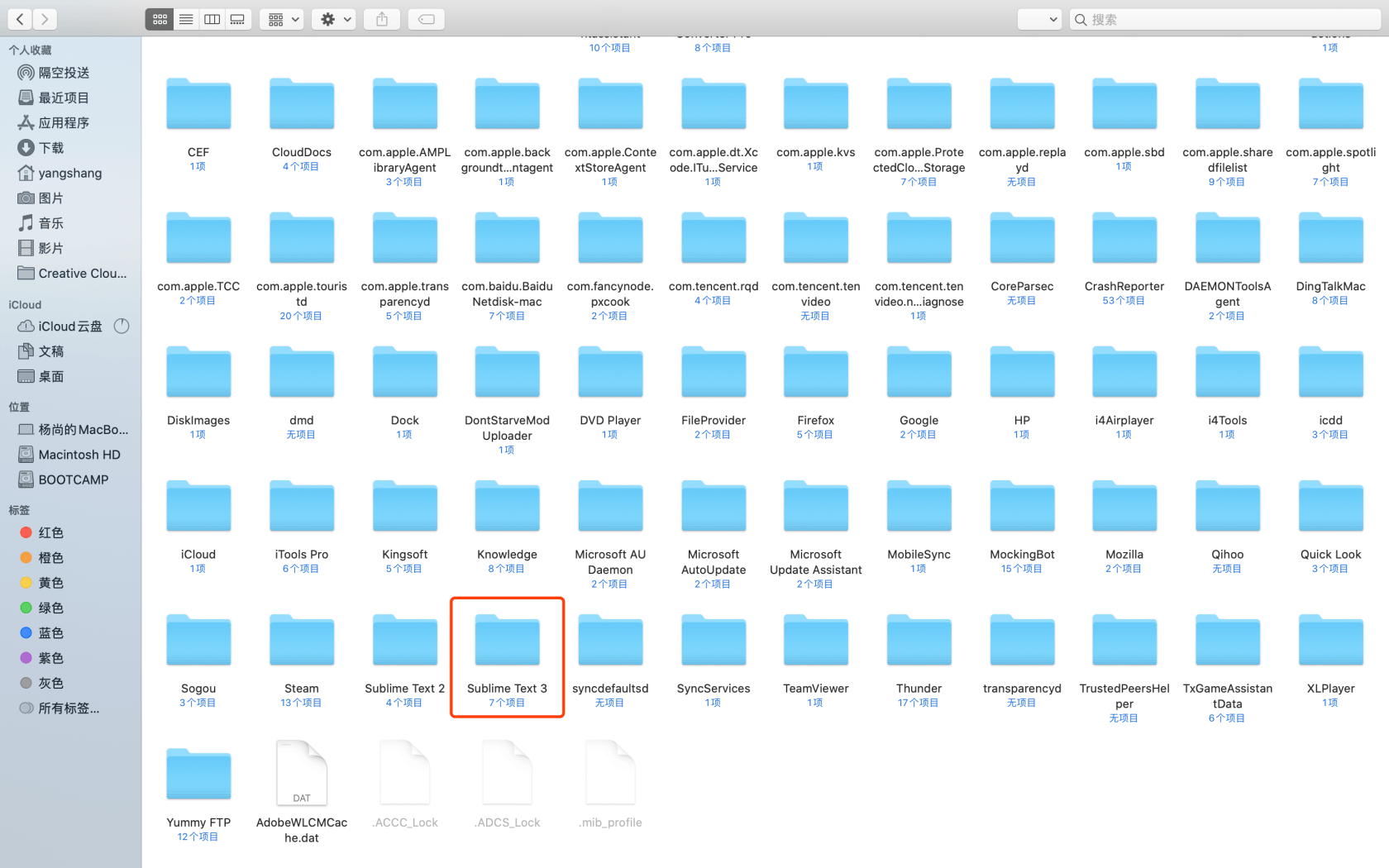Select the iTools Pro folder
Image resolution: width=1389 pixels, height=868 pixels.
302,507
